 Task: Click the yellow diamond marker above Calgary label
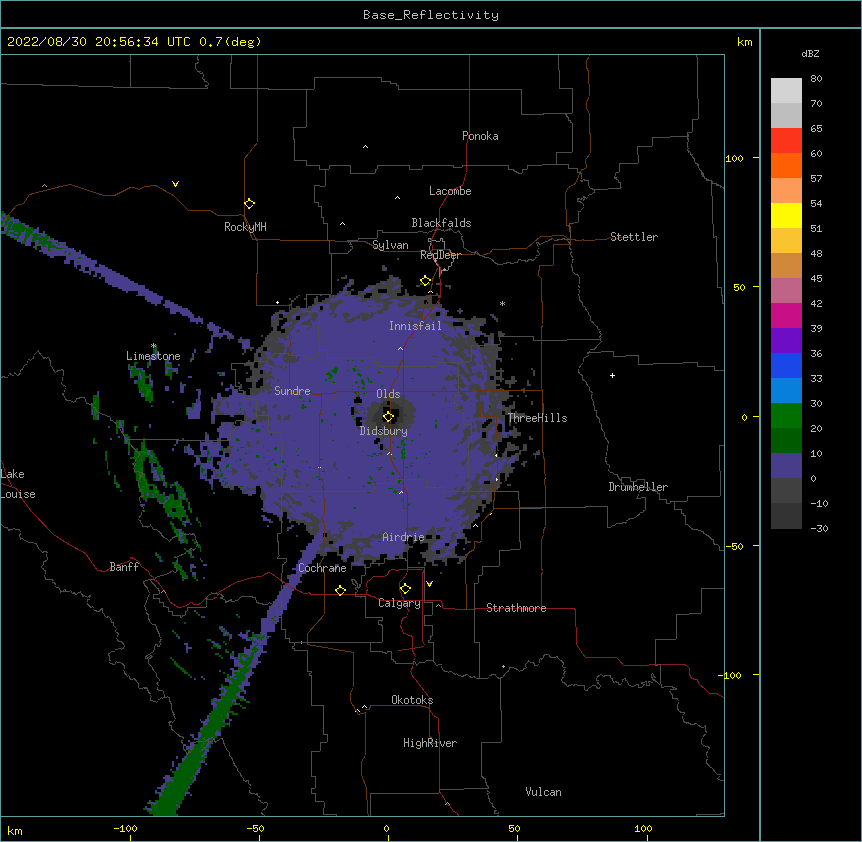(405, 589)
